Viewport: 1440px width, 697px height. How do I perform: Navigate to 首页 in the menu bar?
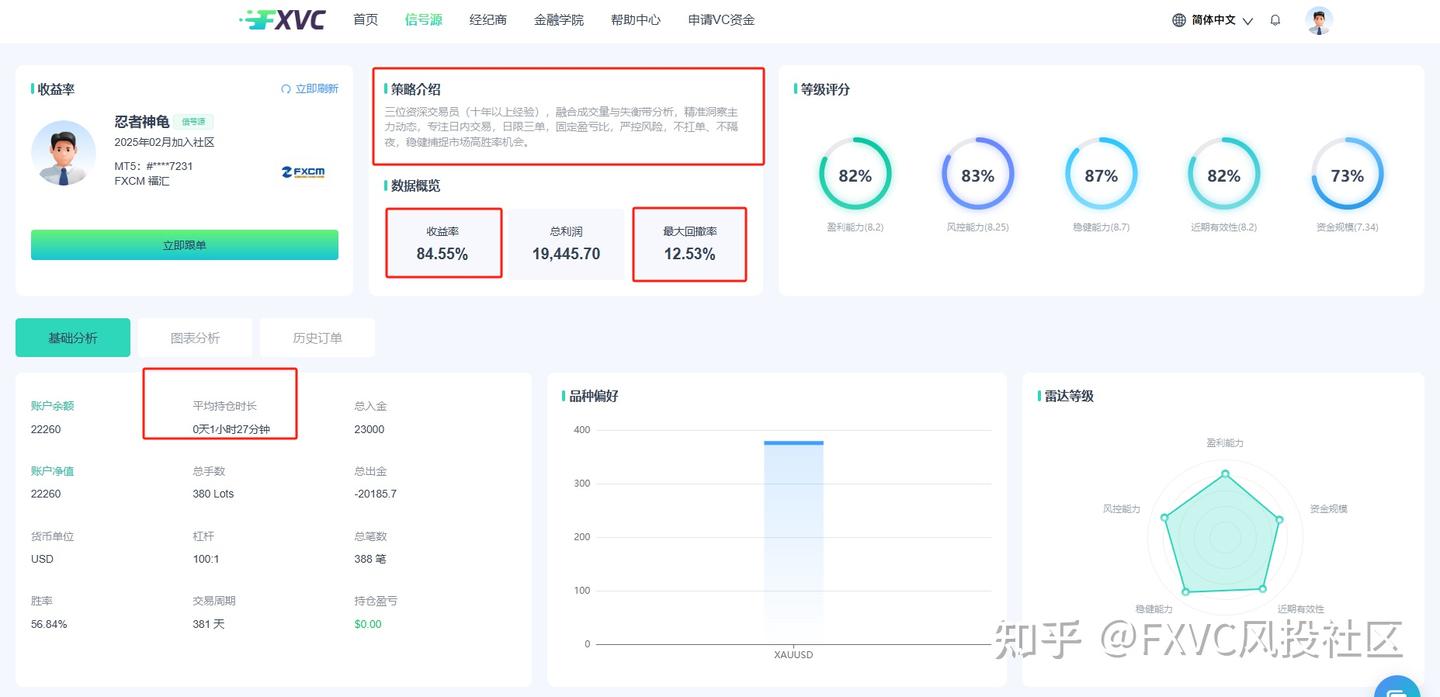(x=364, y=19)
